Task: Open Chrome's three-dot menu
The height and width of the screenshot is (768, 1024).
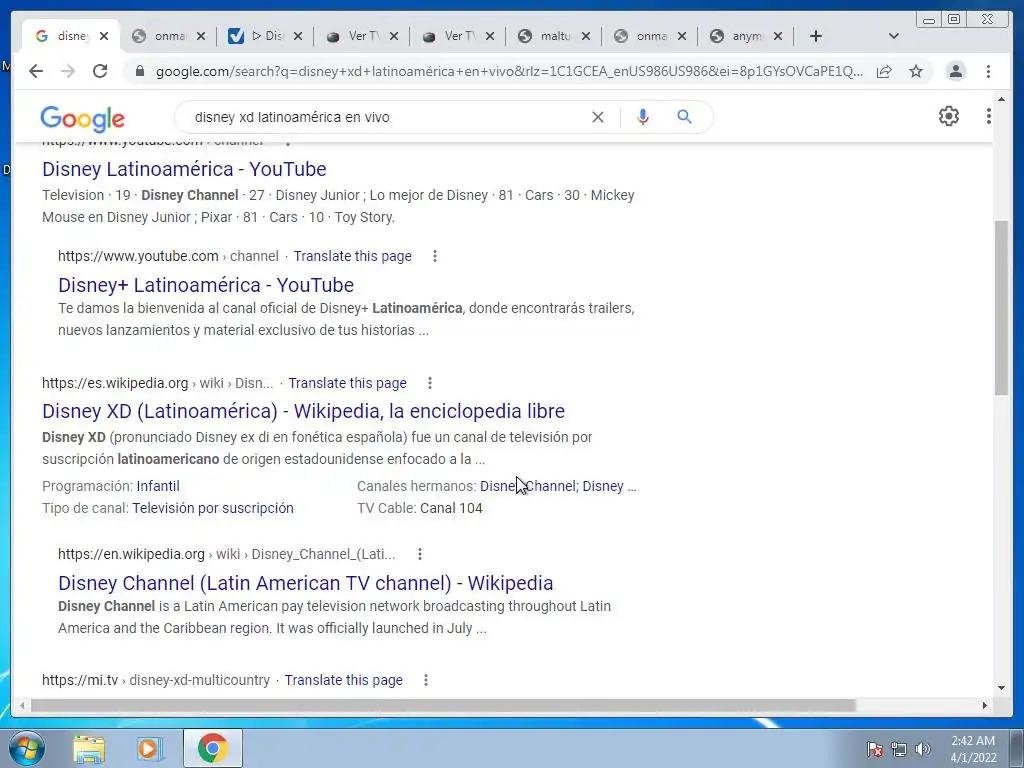Action: pos(988,71)
